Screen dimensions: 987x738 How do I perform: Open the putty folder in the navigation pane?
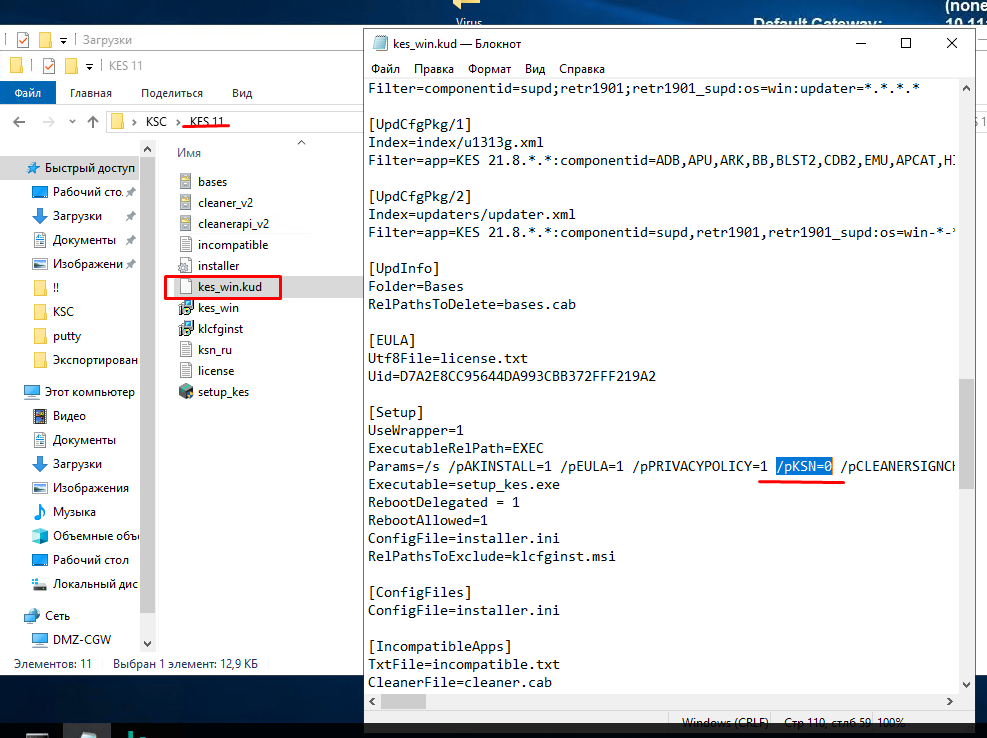[67, 336]
